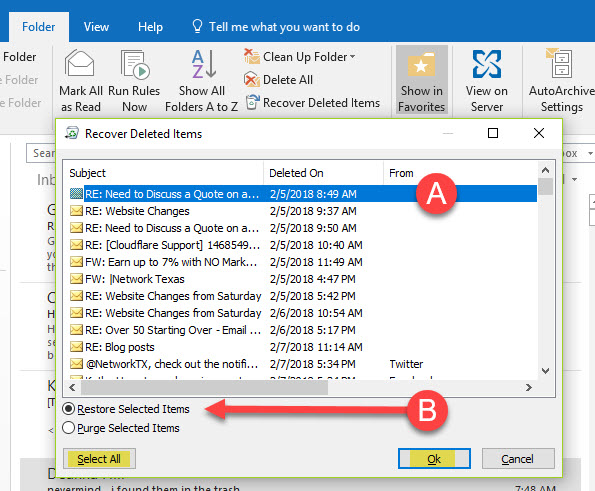The width and height of the screenshot is (595, 491).
Task: Select Restore Selected Items radio option
Action: coord(68,409)
